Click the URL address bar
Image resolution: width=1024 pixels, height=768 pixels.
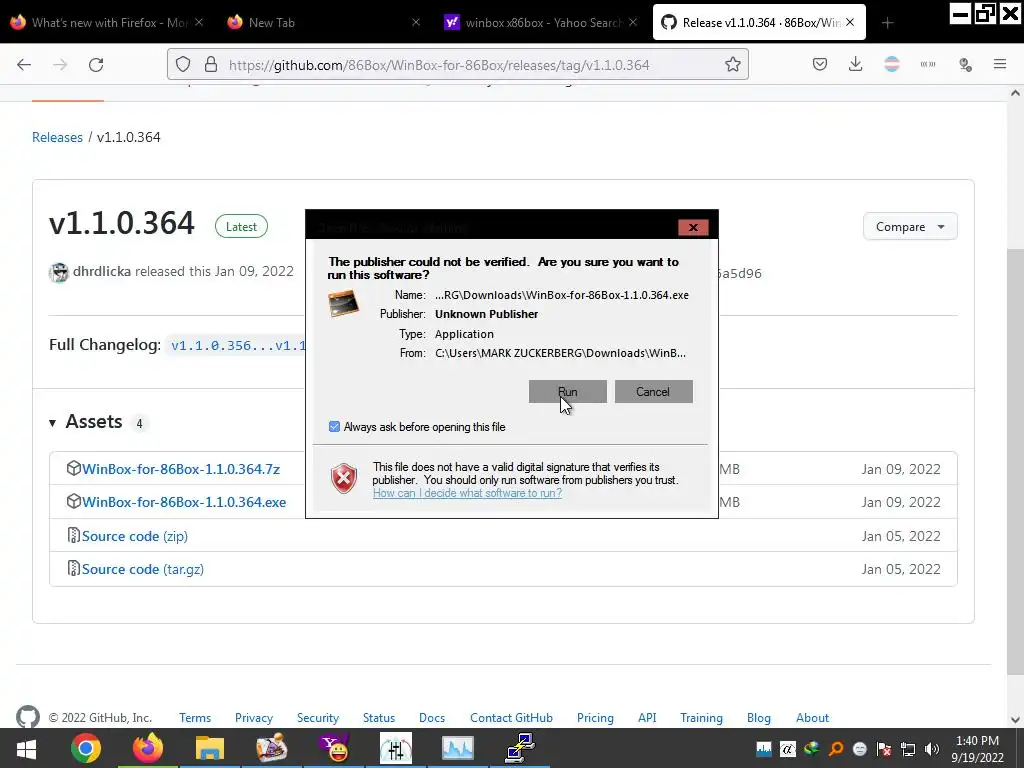(457, 65)
